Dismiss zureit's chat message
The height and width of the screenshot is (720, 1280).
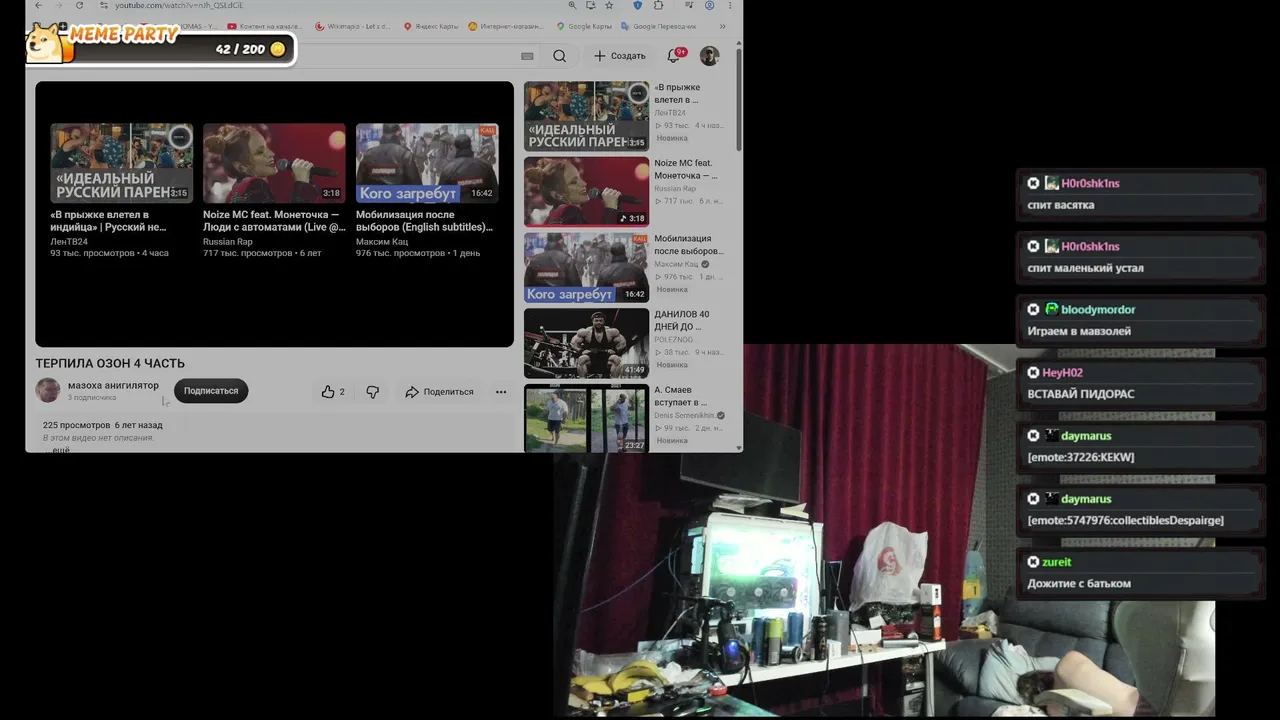point(1033,561)
